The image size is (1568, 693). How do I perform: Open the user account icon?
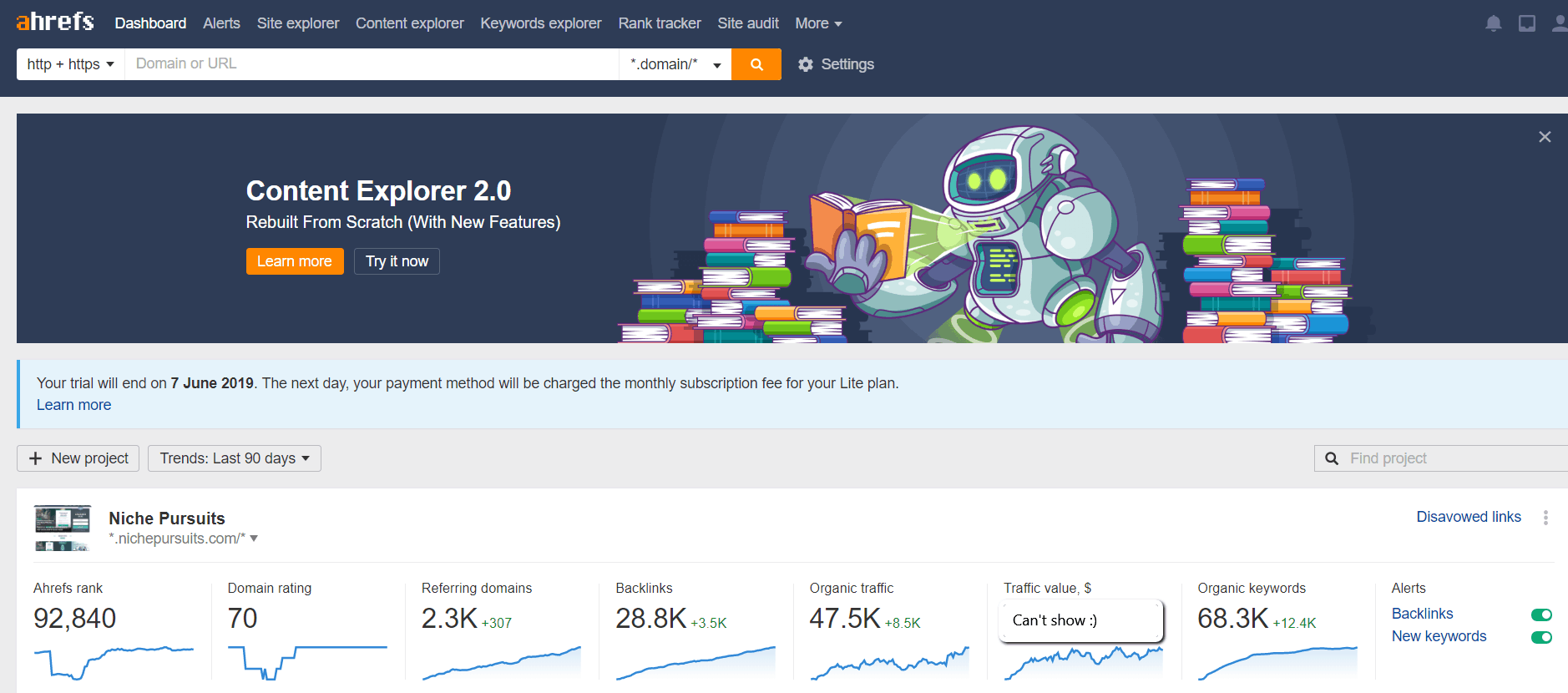coord(1559,23)
